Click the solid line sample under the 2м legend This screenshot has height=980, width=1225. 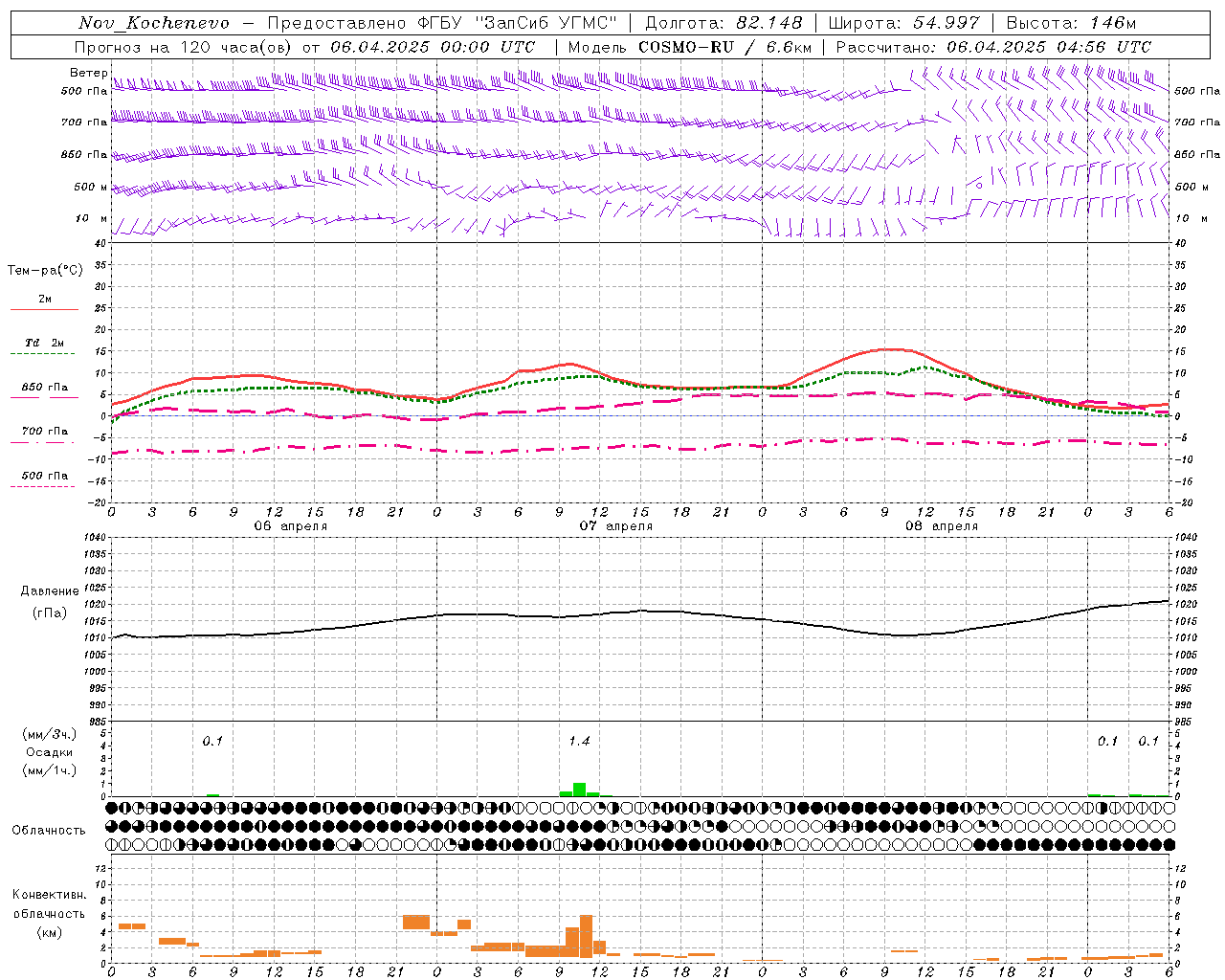(44, 309)
